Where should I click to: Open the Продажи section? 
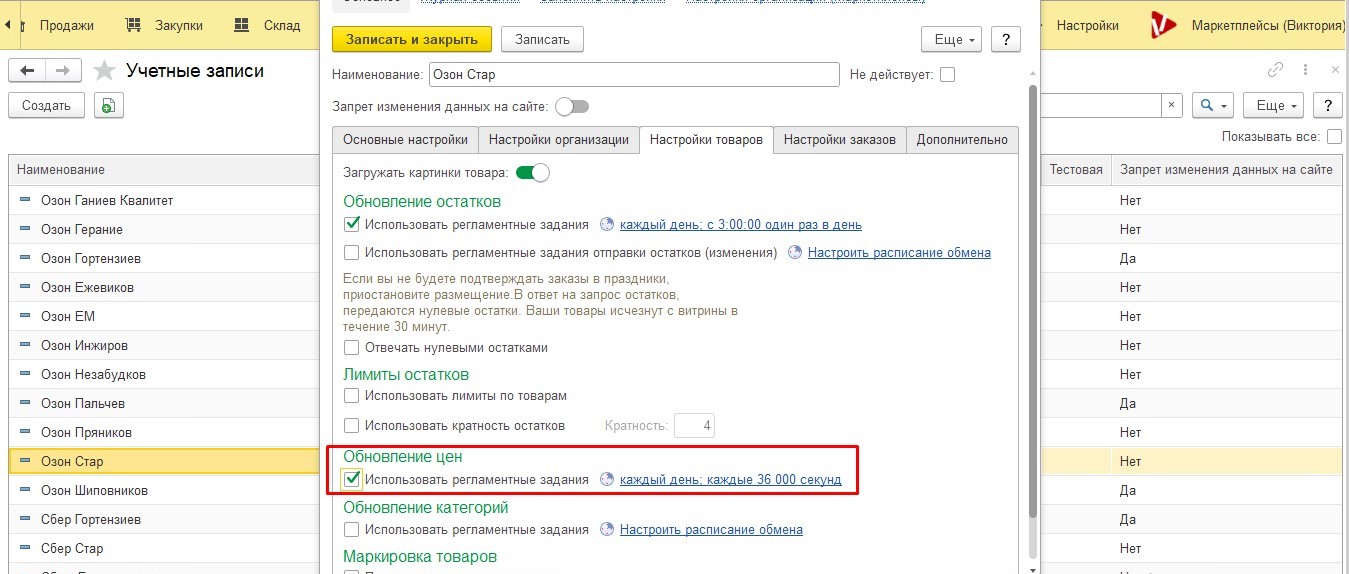pyautogui.click(x=67, y=25)
